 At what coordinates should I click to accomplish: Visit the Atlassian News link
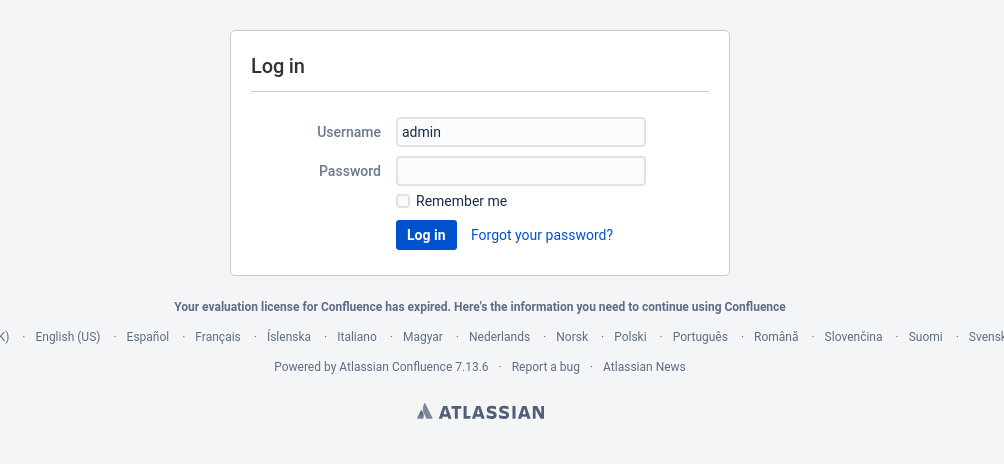coord(644,367)
